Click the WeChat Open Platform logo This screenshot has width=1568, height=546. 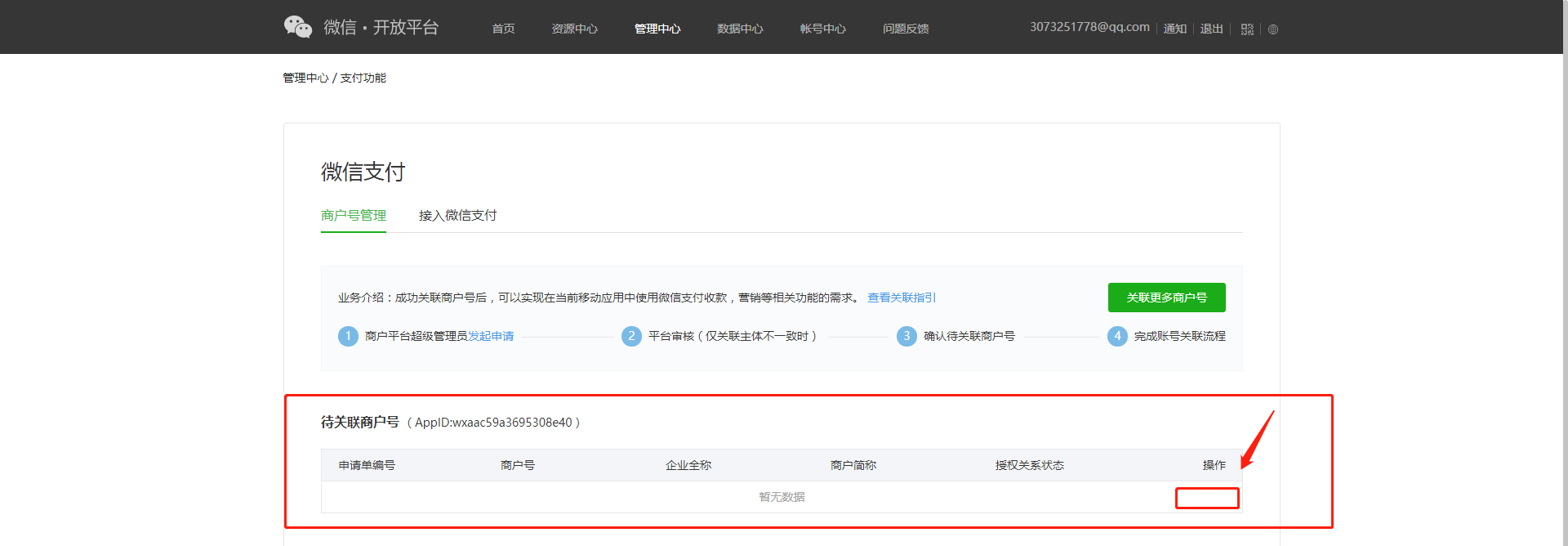click(x=361, y=27)
